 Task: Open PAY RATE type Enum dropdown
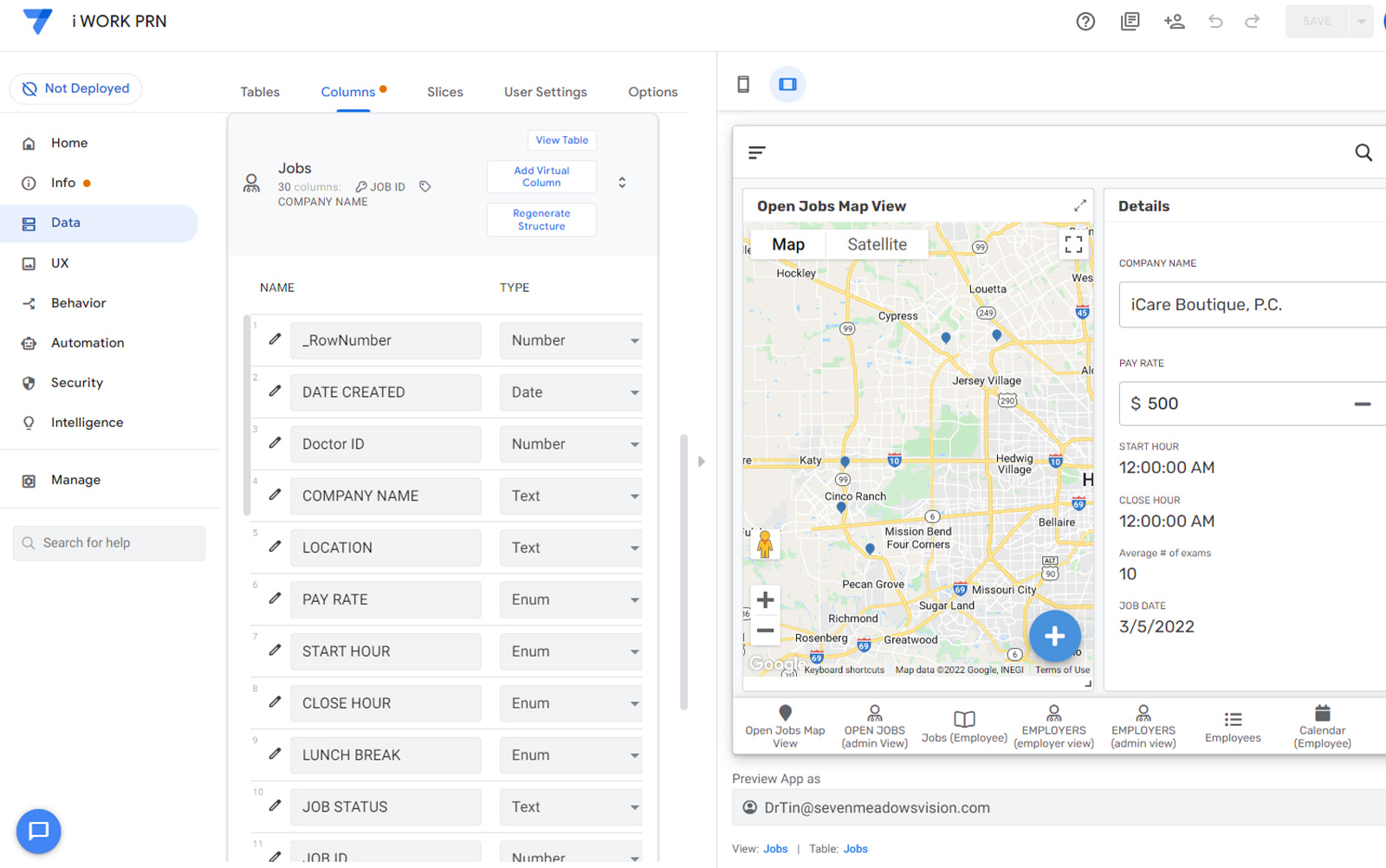point(571,599)
